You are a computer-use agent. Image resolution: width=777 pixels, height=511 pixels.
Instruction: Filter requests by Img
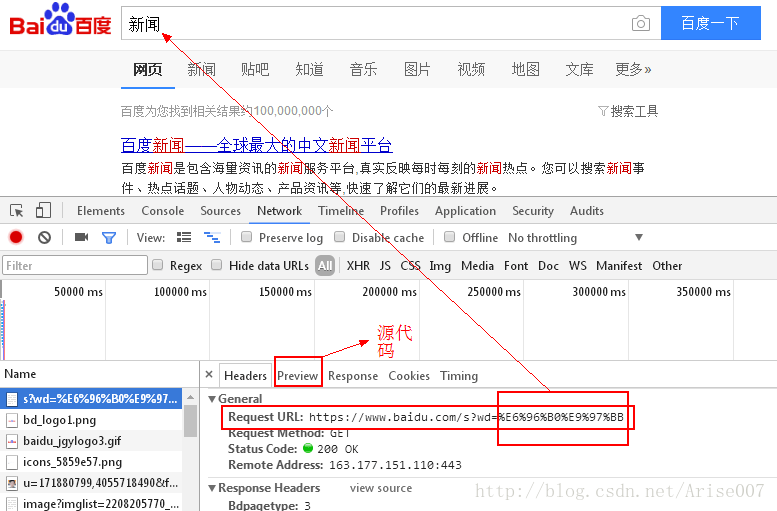440,266
